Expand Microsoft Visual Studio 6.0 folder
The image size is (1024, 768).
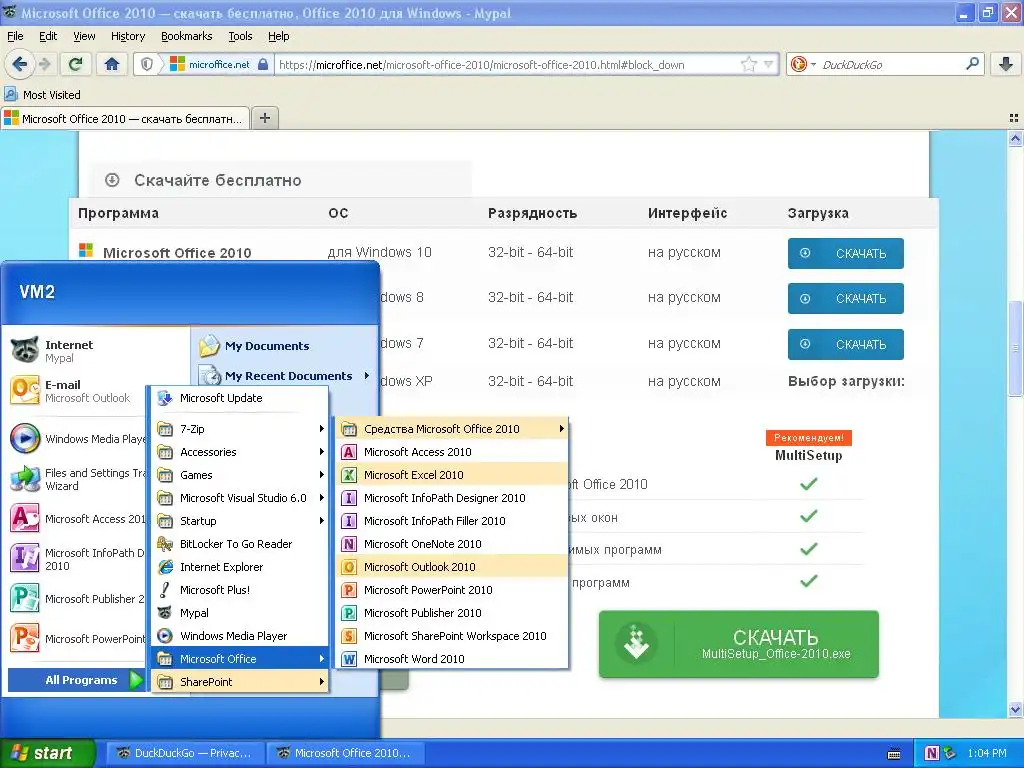(240, 498)
